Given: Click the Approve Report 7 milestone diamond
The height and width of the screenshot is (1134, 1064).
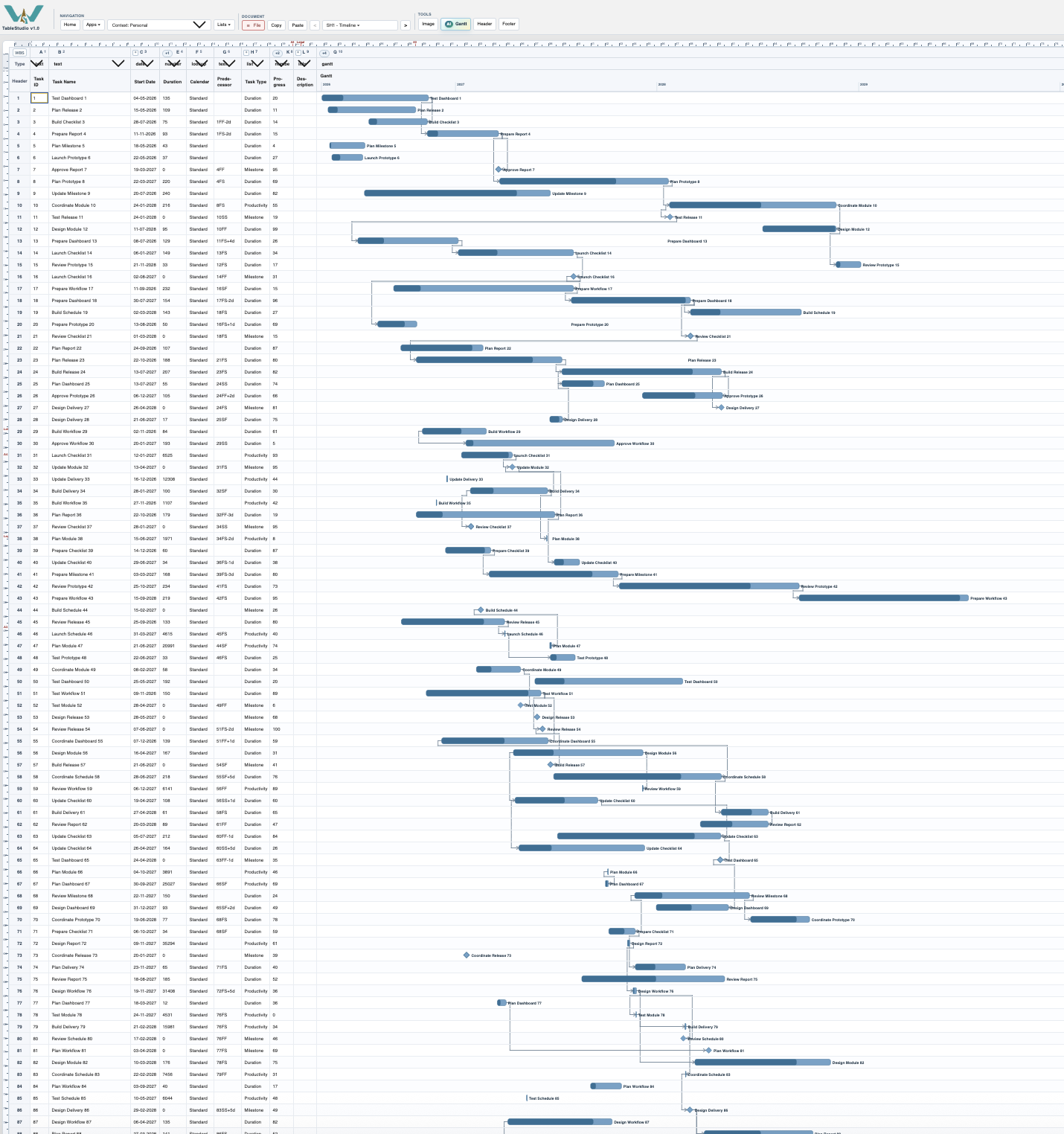Looking at the screenshot, I should [499, 170].
